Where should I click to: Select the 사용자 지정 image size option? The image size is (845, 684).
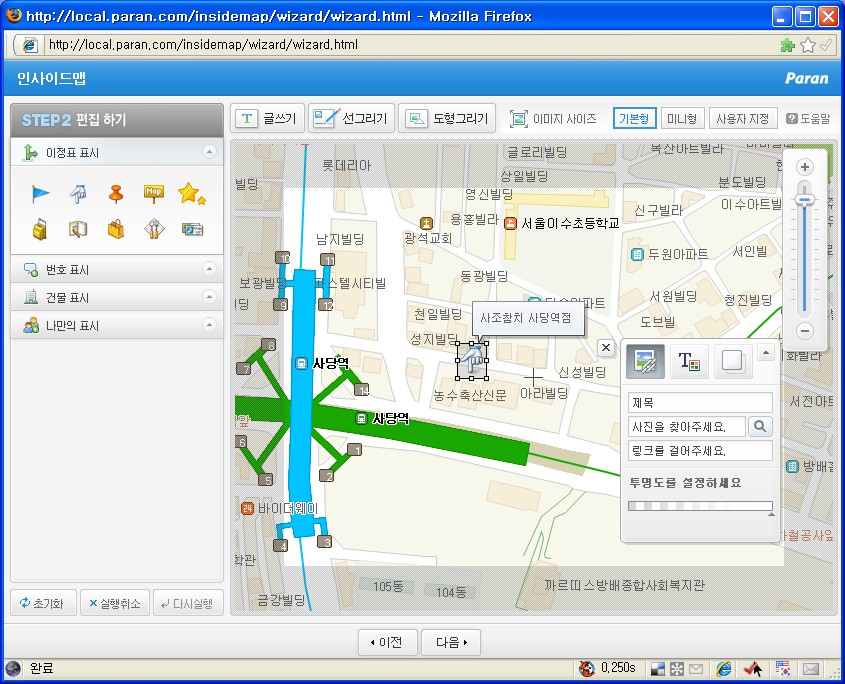tap(743, 118)
